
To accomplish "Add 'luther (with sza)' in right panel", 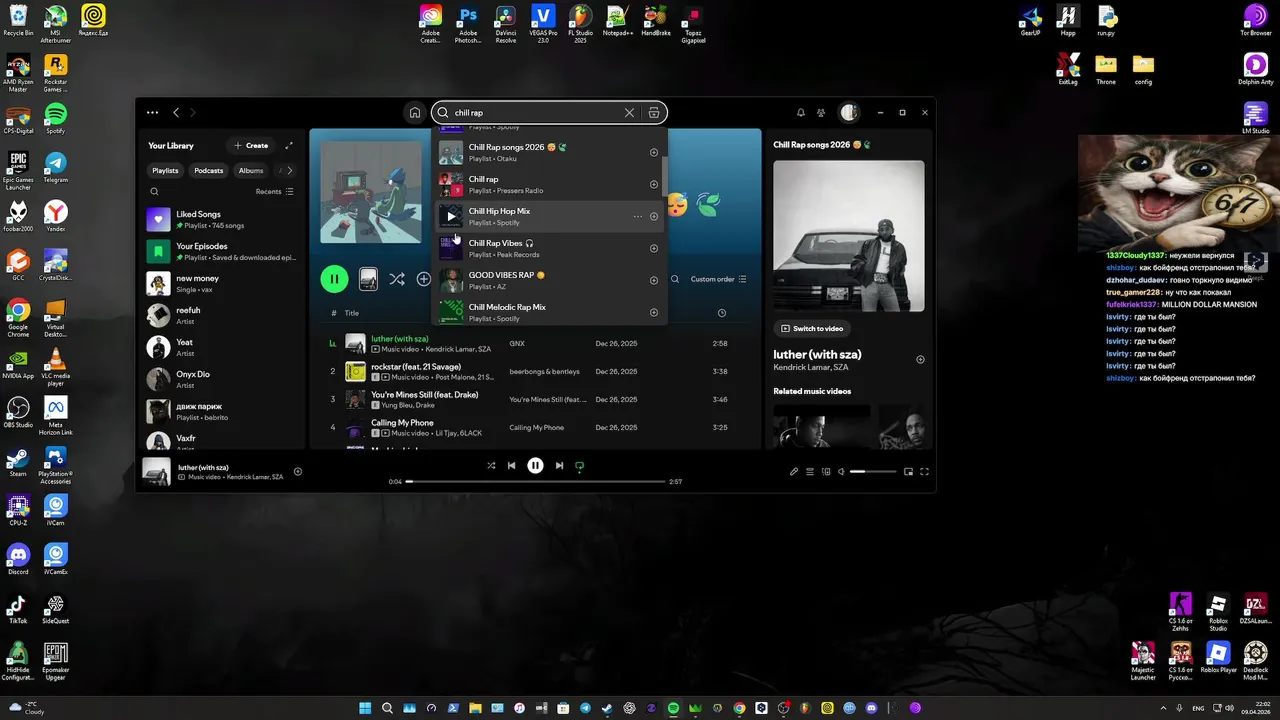I will tap(920, 360).
